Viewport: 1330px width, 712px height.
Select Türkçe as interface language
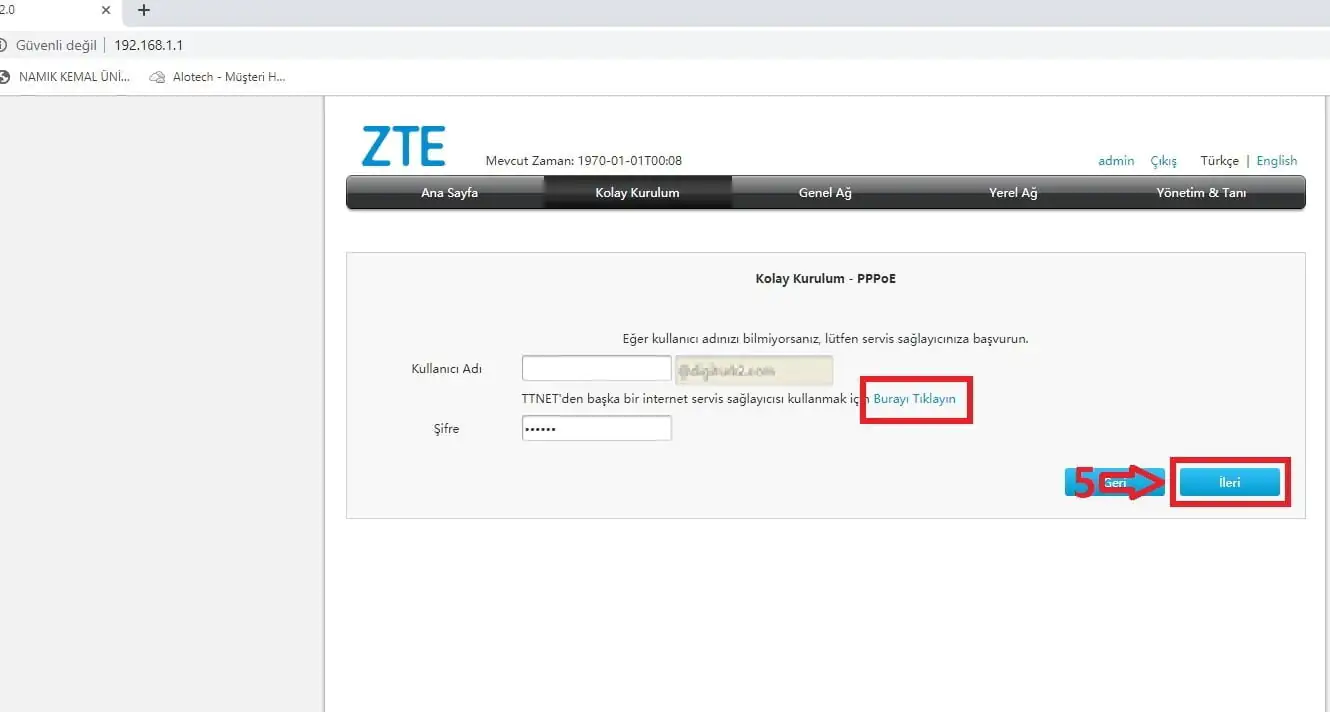point(1219,160)
